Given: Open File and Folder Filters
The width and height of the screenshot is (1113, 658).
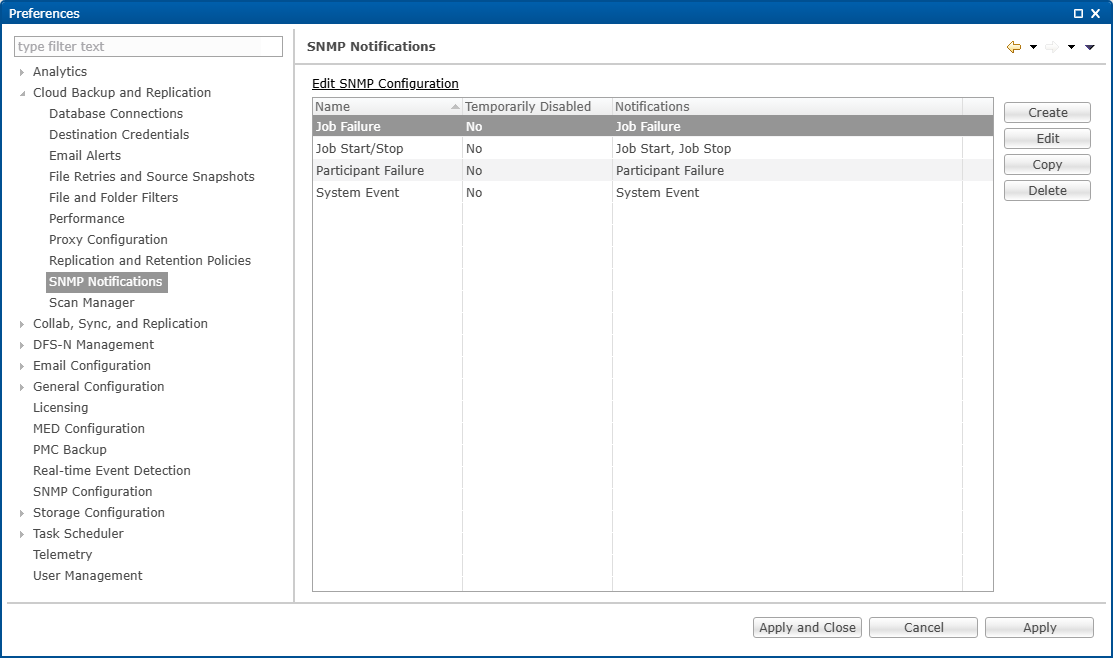Looking at the screenshot, I should coord(114,197).
